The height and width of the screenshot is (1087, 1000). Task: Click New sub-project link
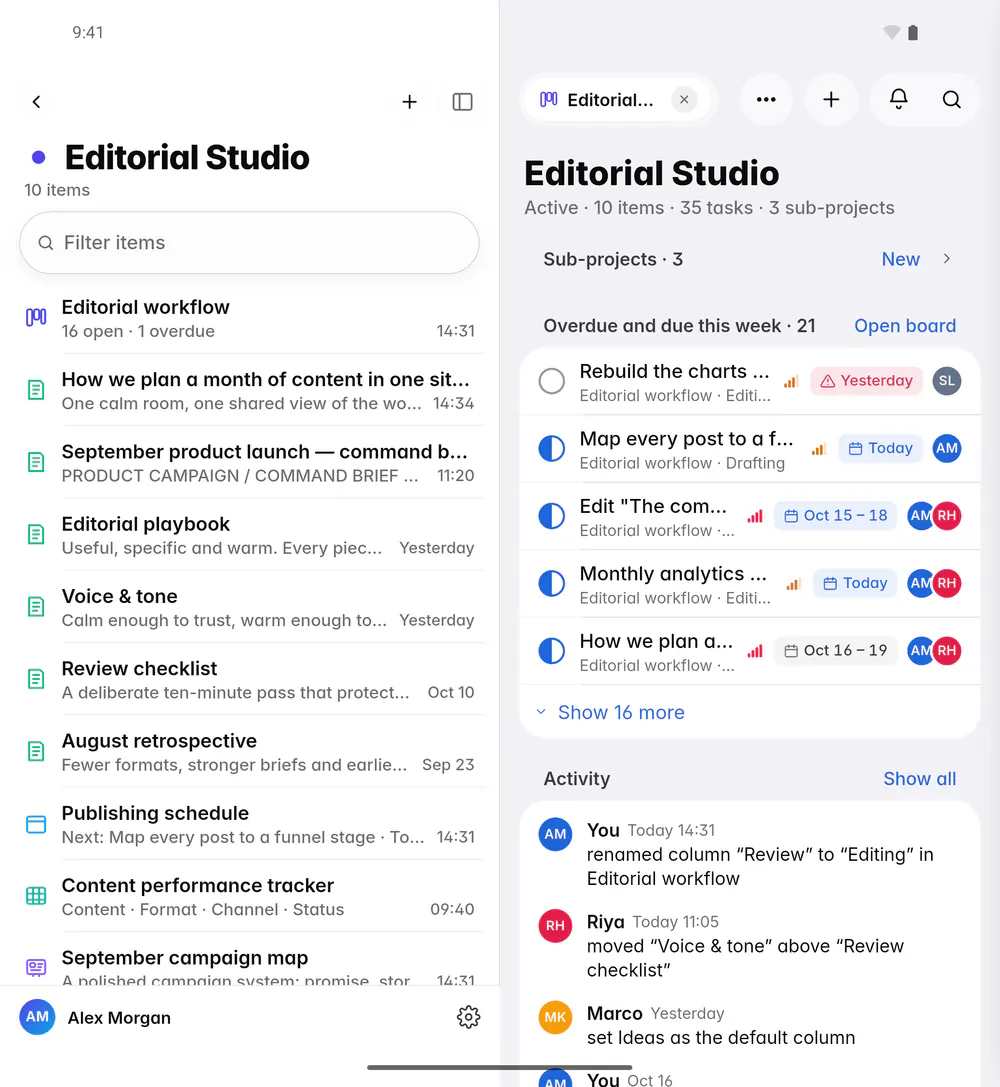(900, 259)
